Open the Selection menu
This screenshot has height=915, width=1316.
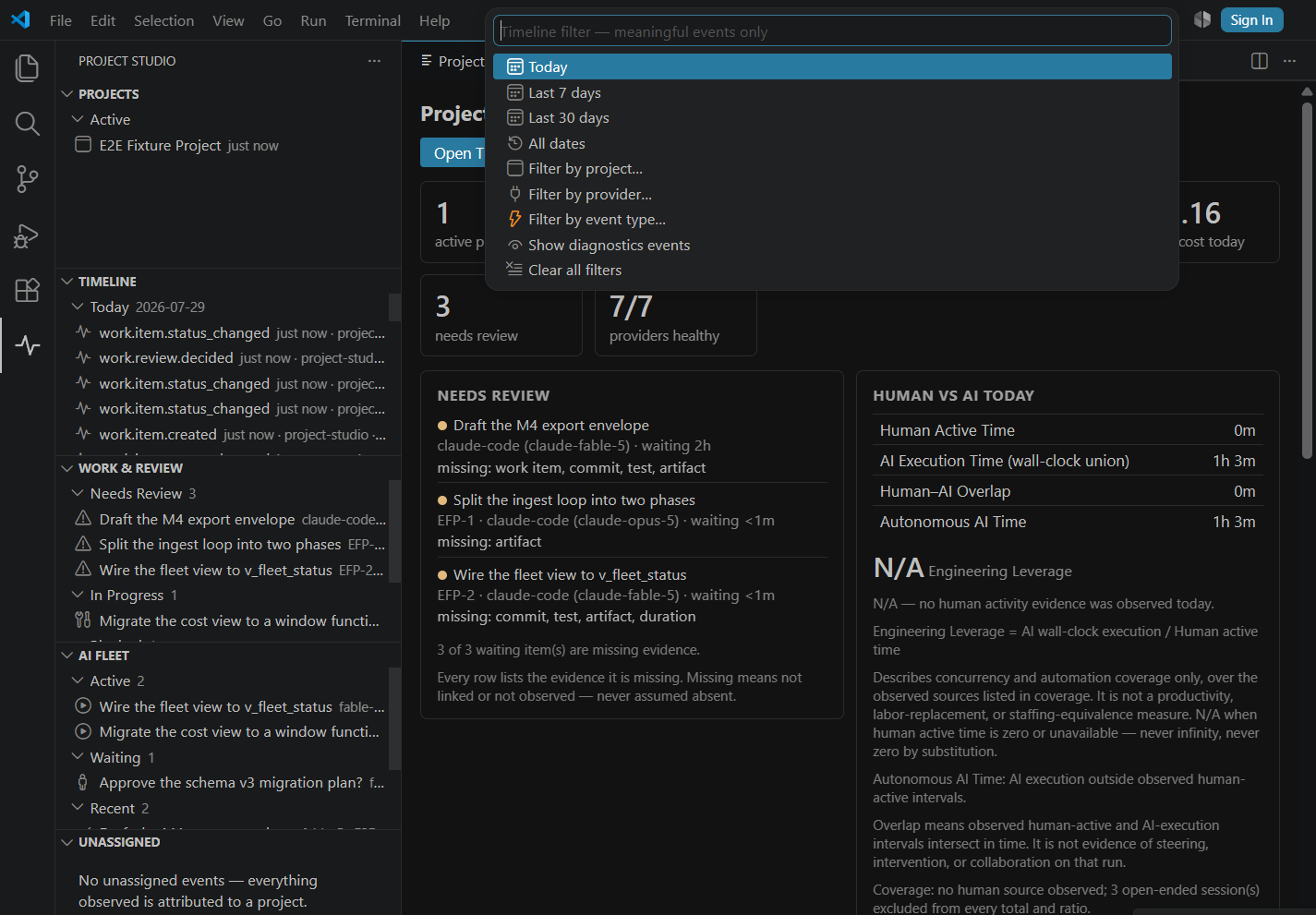point(164,20)
